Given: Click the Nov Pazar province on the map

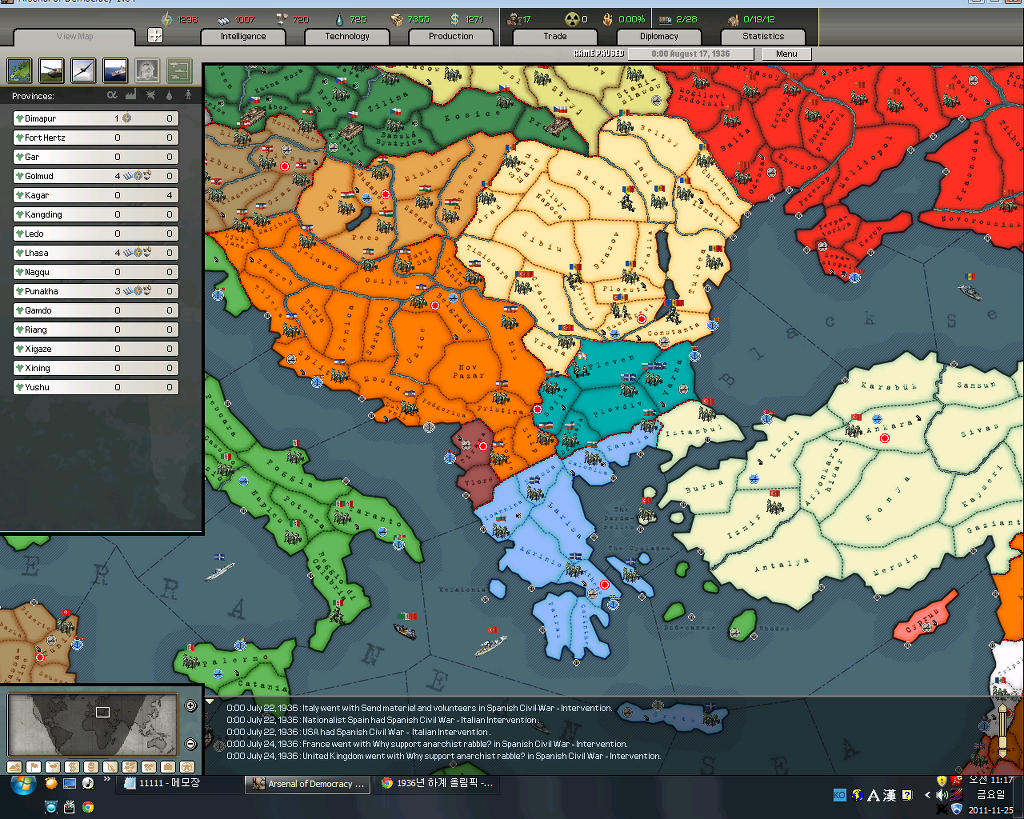Looking at the screenshot, I should point(468,371).
